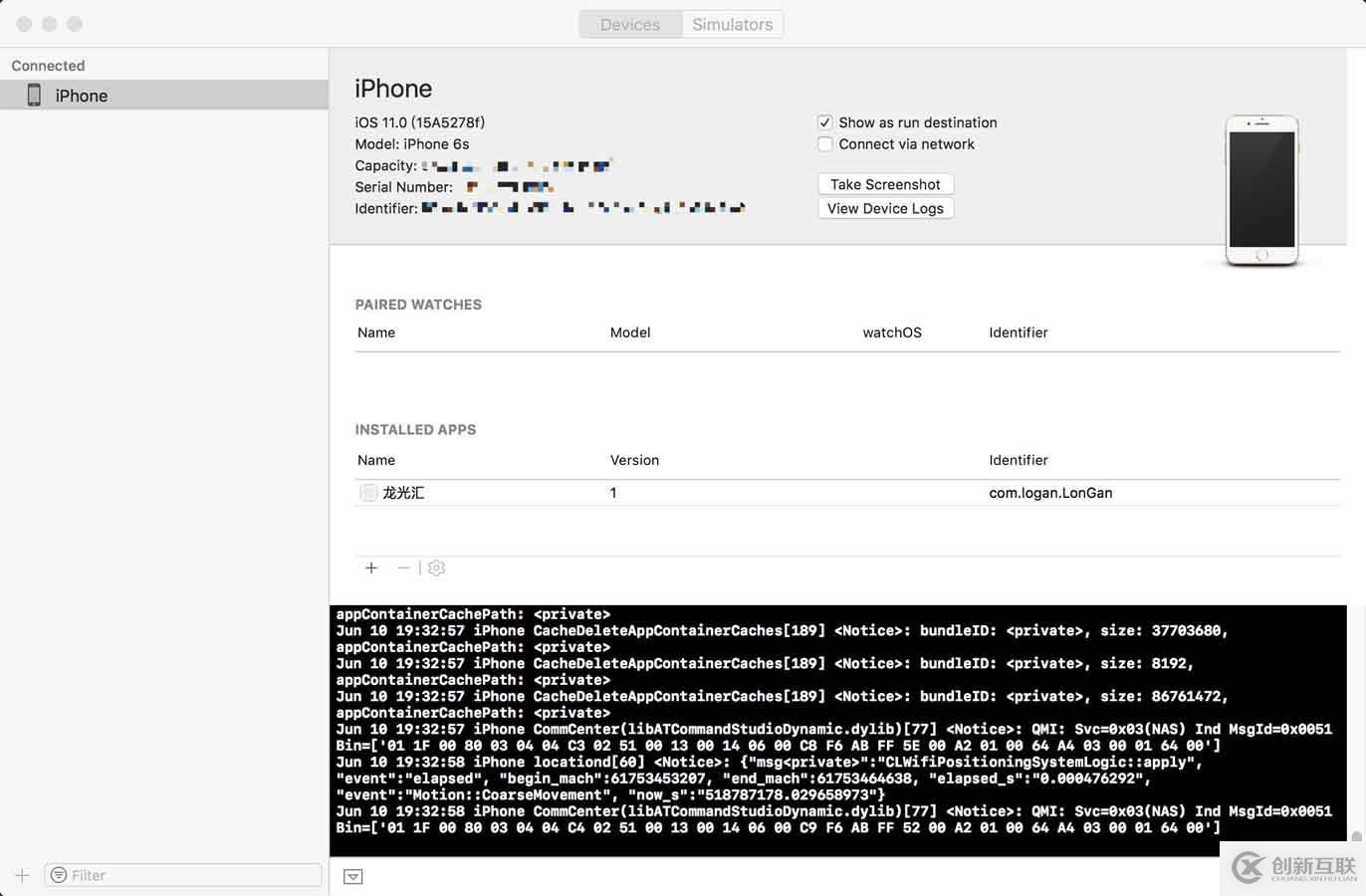
Task: Select the connected iPhone under Connected
Action: pos(82,94)
